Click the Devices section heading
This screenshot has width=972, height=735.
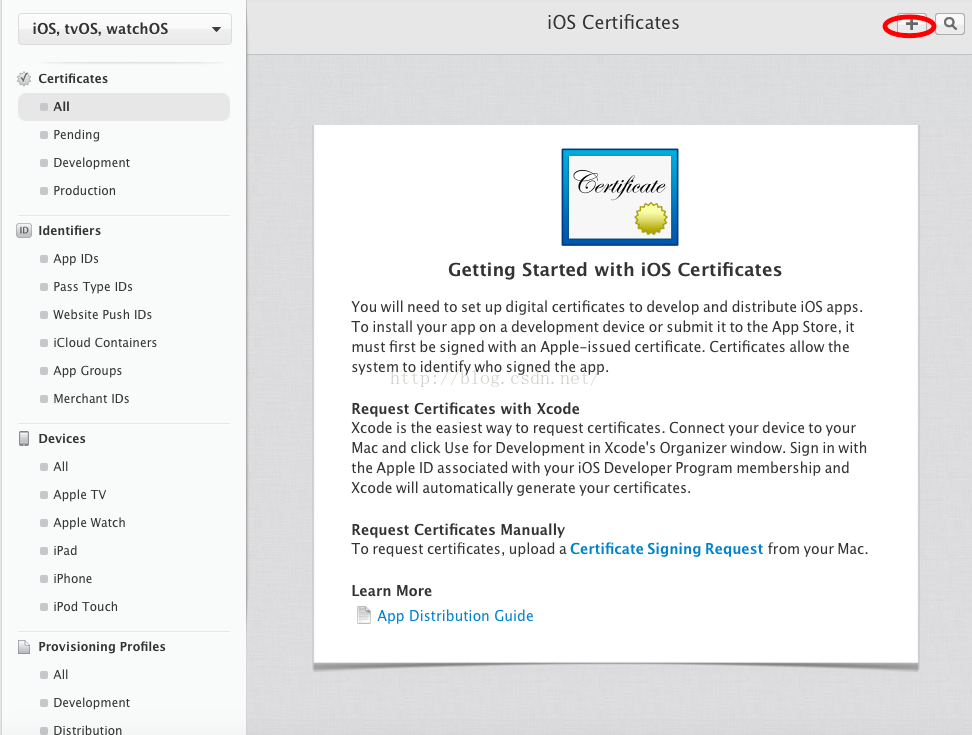[x=62, y=439]
